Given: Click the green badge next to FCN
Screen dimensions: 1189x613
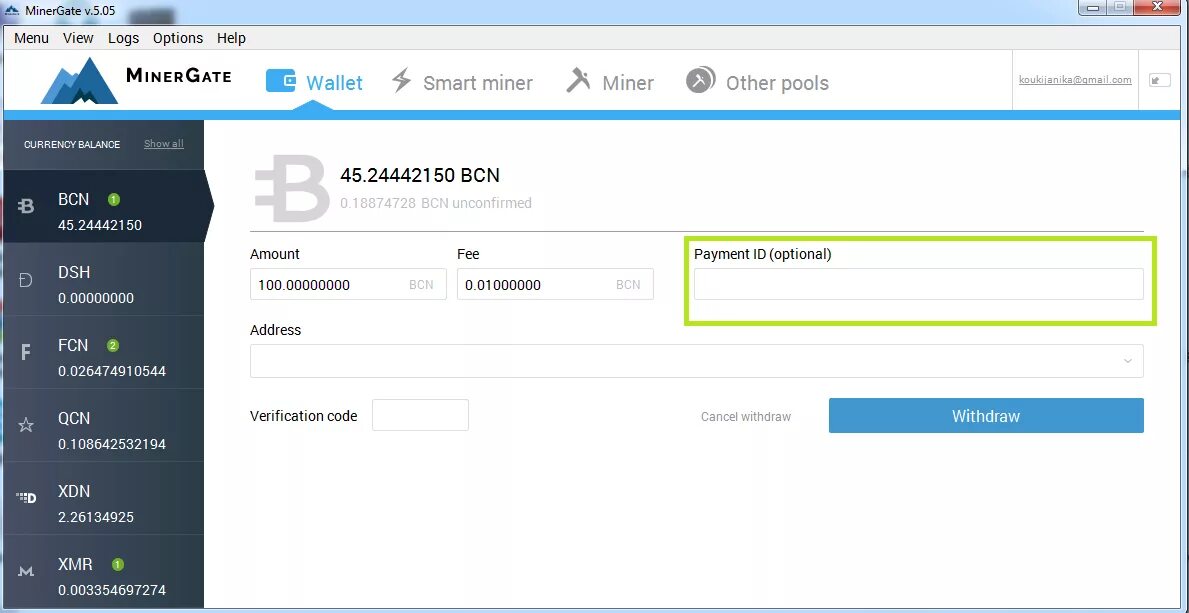Looking at the screenshot, I should 113,345.
